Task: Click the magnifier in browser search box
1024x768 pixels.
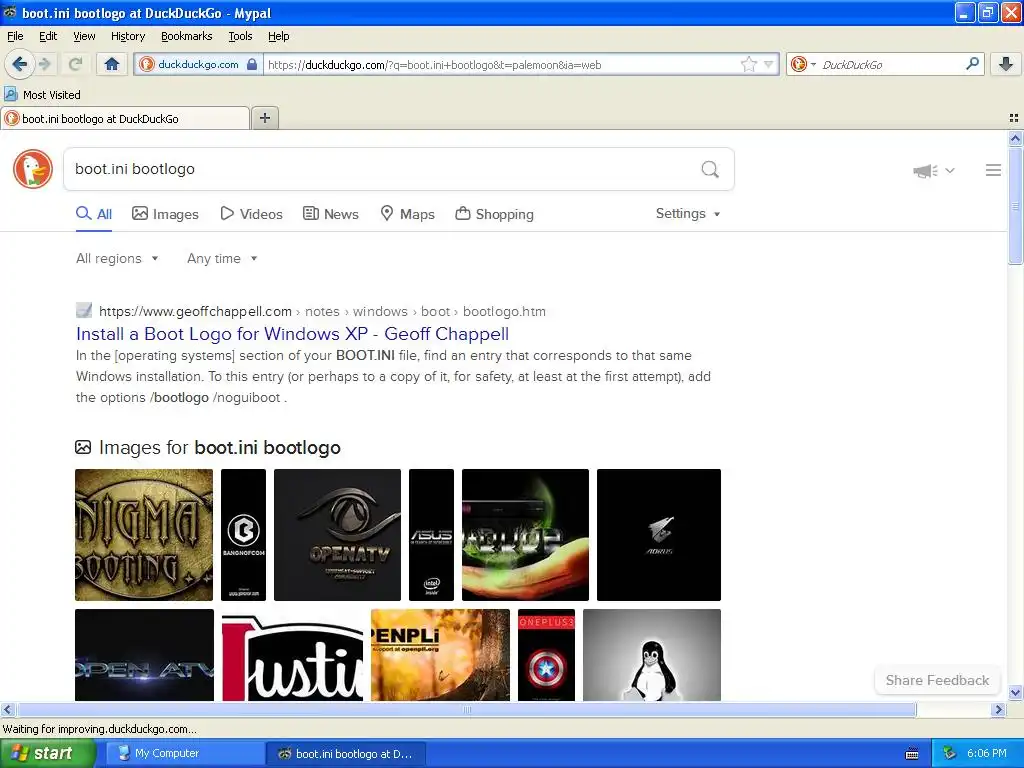Action: click(x=972, y=63)
